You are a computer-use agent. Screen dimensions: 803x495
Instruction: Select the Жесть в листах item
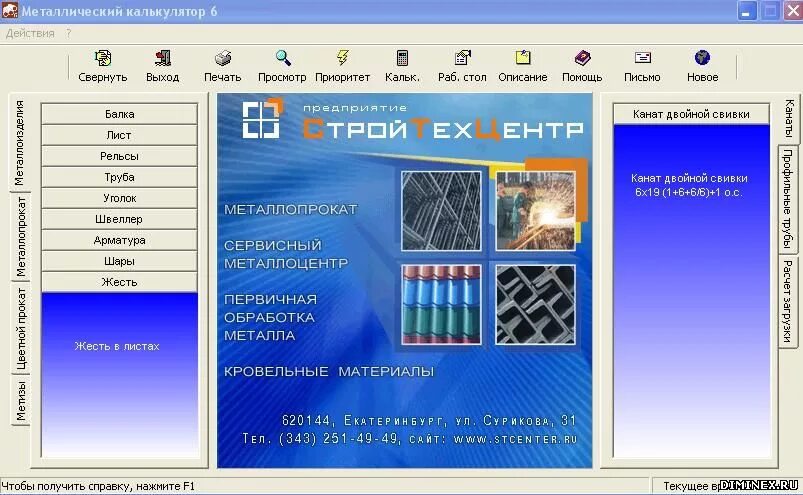tap(117, 347)
